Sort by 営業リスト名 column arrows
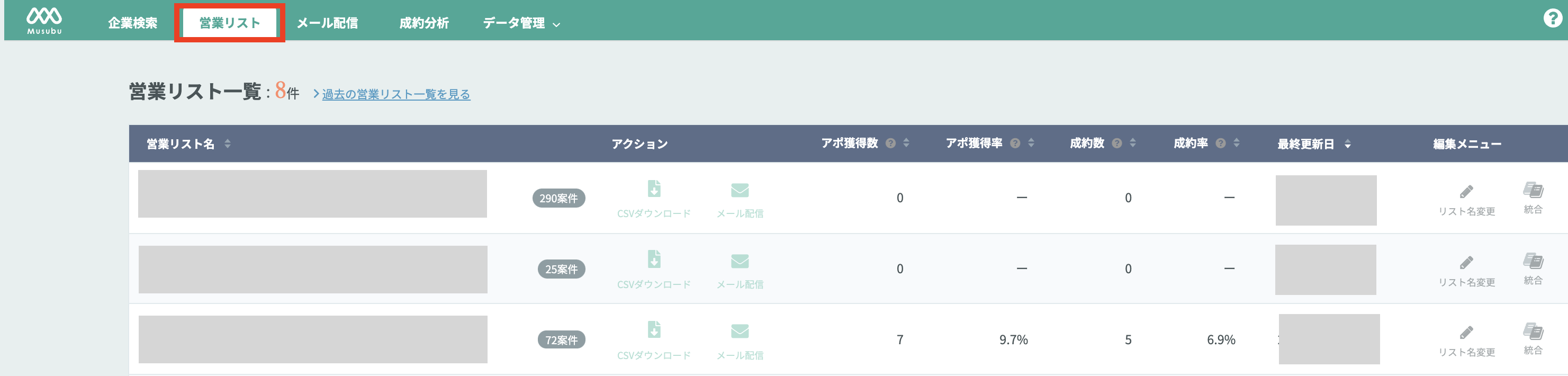This screenshot has height=376, width=1568. coord(228,144)
